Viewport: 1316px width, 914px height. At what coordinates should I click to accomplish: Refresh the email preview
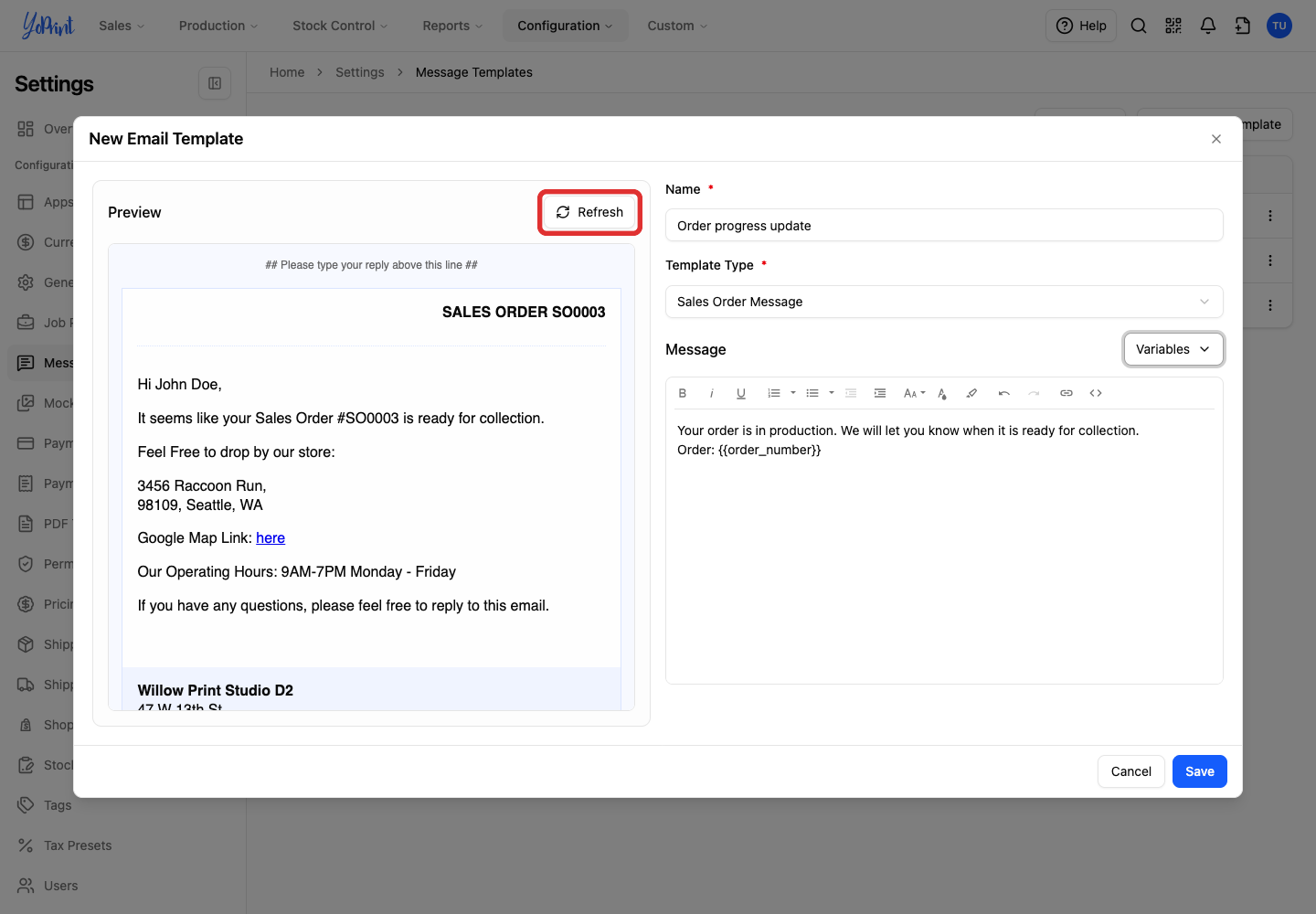[589, 212]
